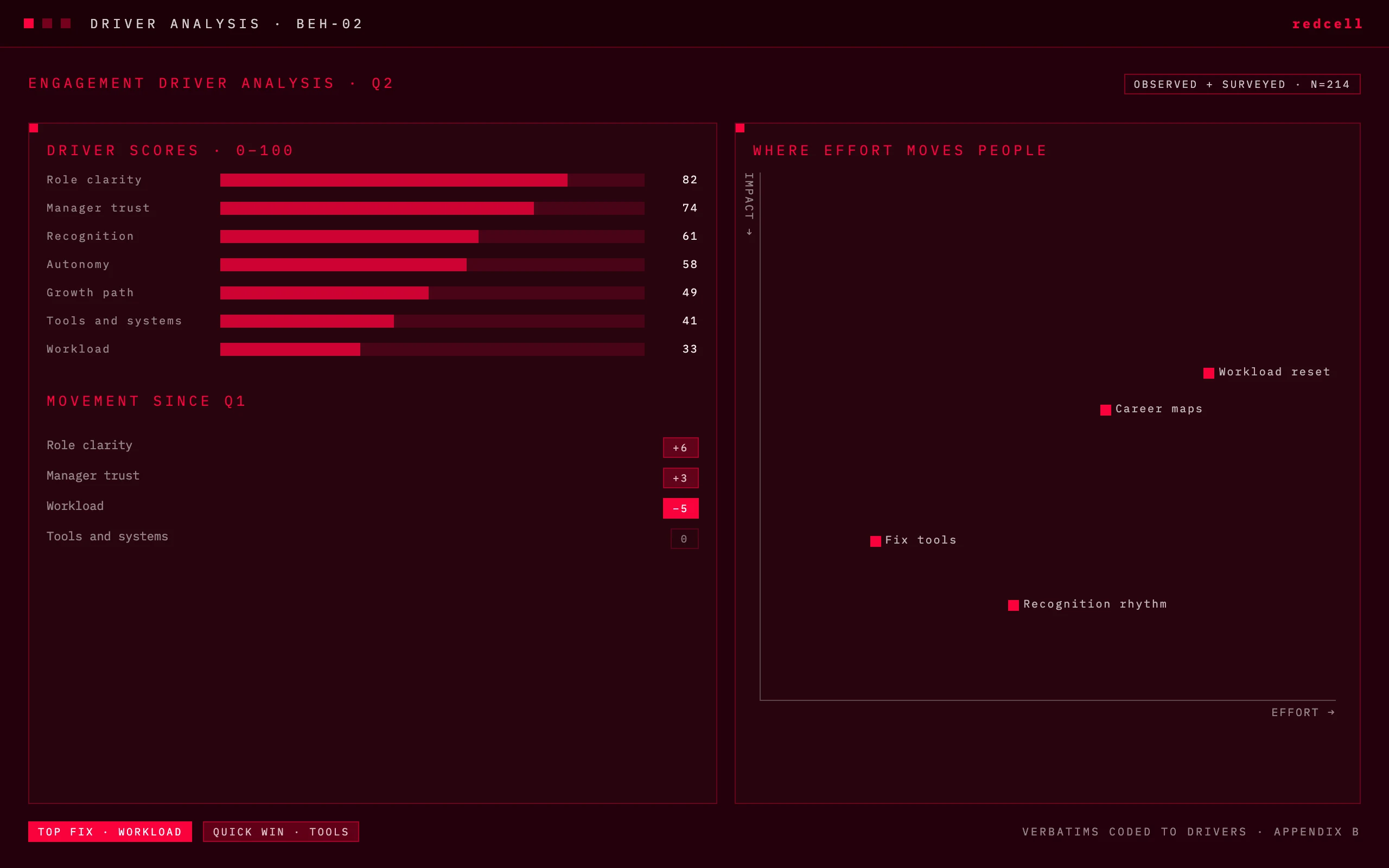Screen dimensions: 1389x868
Task: Click the WHERE EFFORT MOVES PEOPLE heading
Action: click(x=900, y=150)
